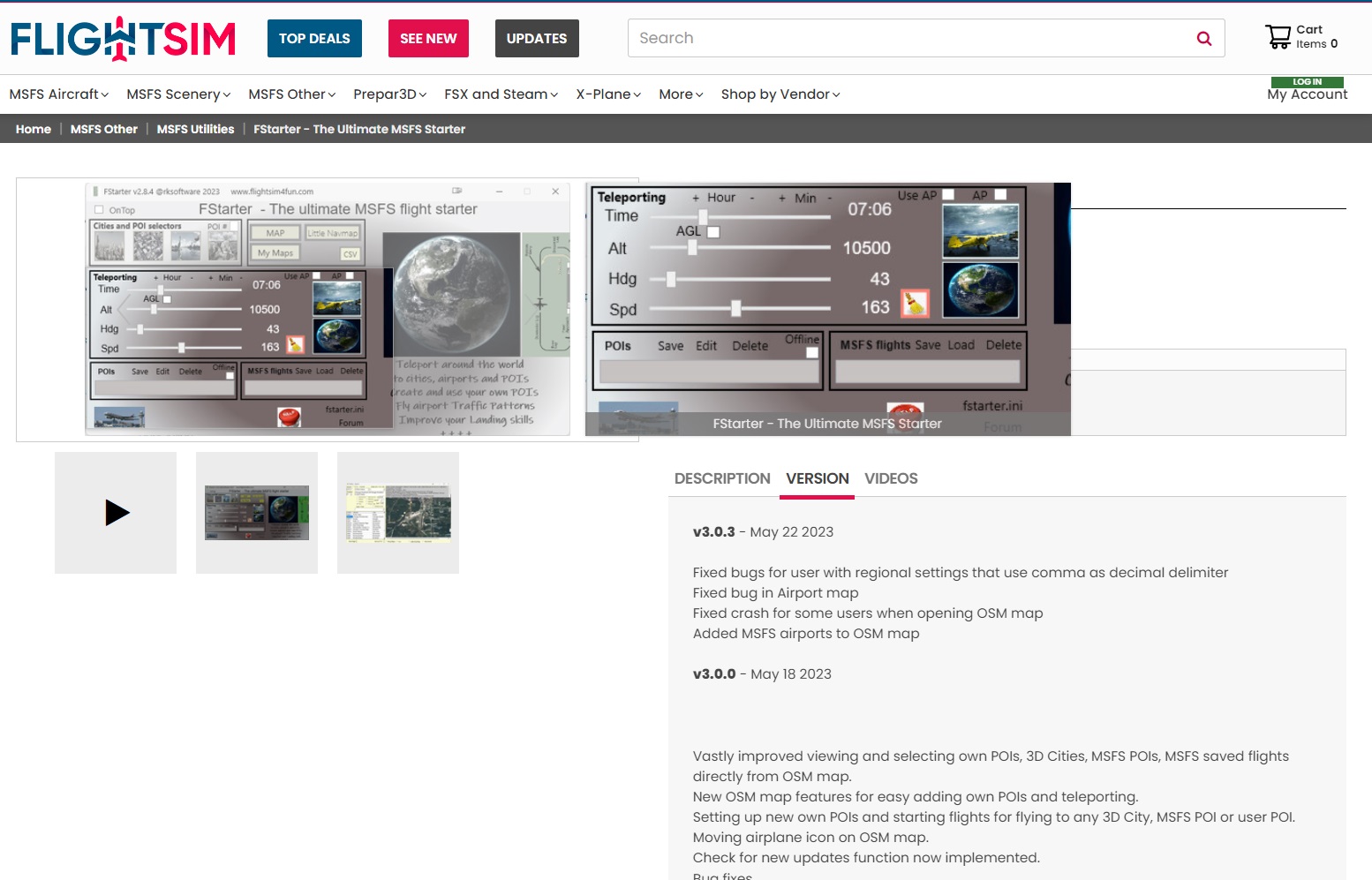Switch to the Videos tab
This screenshot has width=1372, height=880.
(891, 478)
